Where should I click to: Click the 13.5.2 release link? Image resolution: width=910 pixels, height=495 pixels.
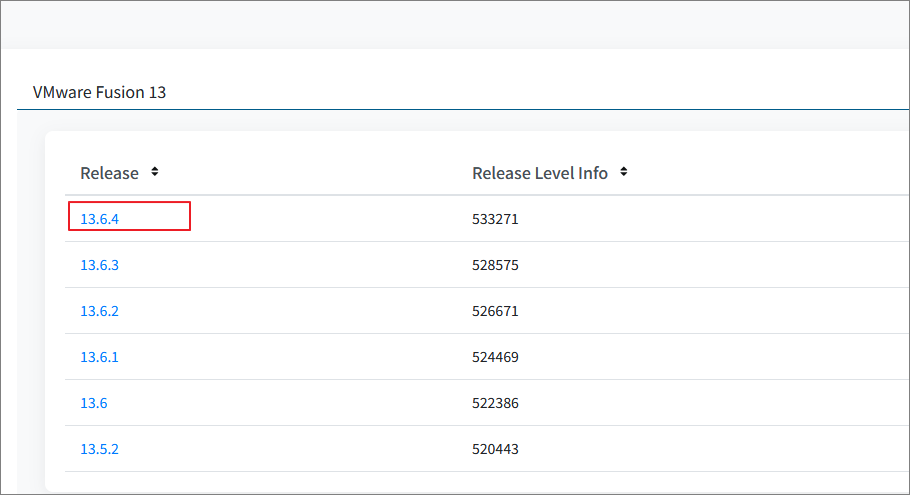coord(99,449)
